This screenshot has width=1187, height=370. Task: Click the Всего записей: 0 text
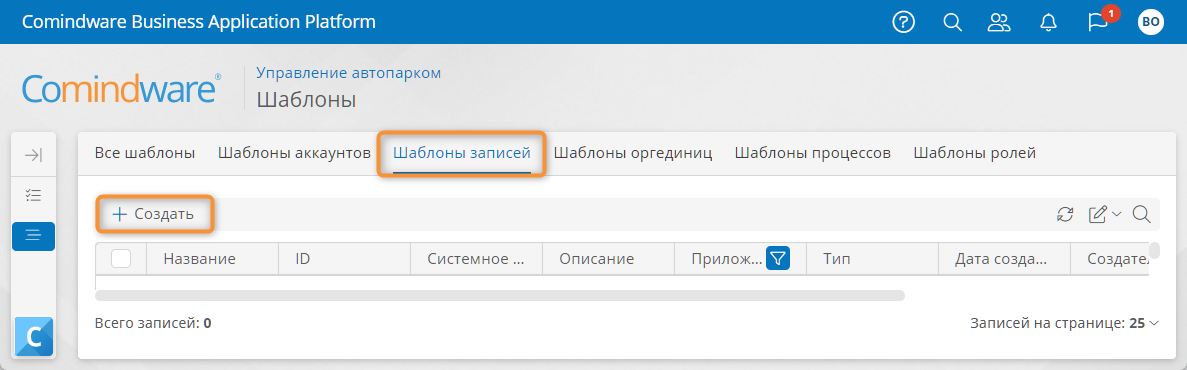(x=153, y=323)
